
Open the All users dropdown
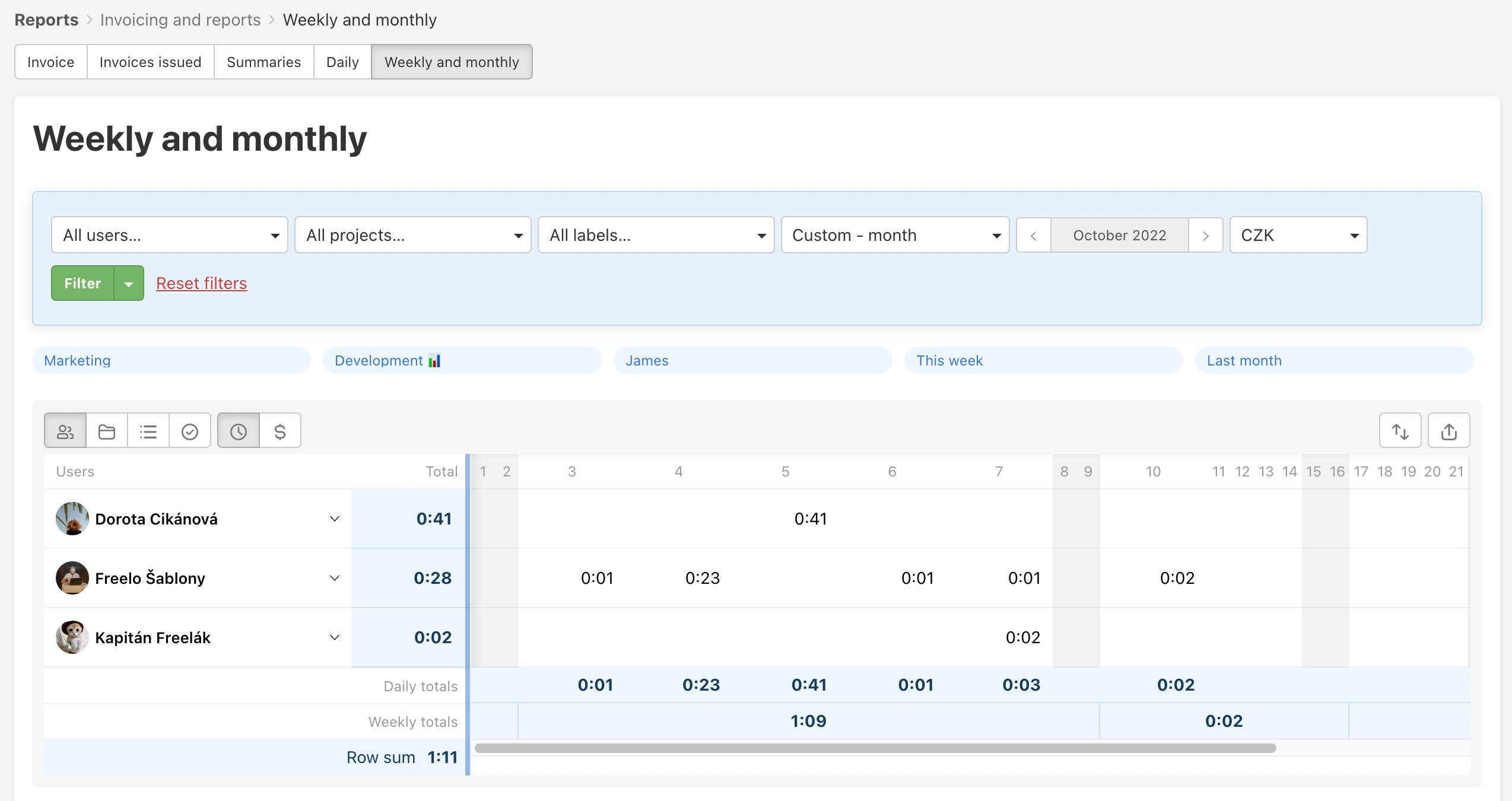point(169,236)
